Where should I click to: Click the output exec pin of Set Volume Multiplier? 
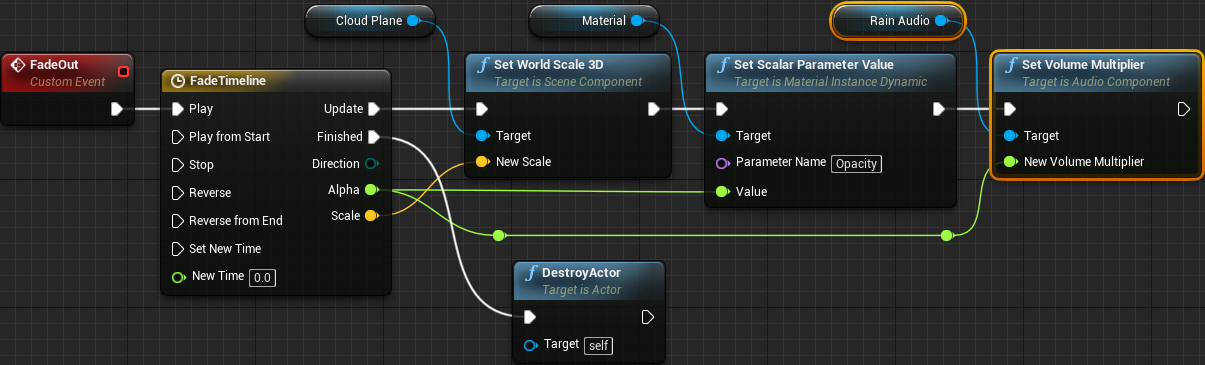point(1183,109)
